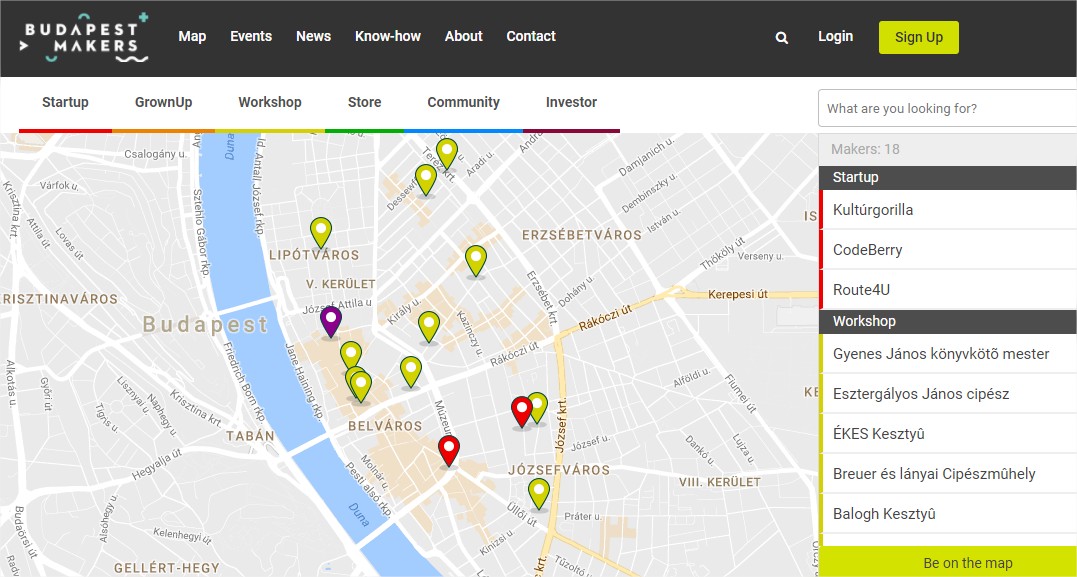This screenshot has height=577, width=1077.
Task: Focus the 'What are you looking for?' search field
Action: [948, 109]
